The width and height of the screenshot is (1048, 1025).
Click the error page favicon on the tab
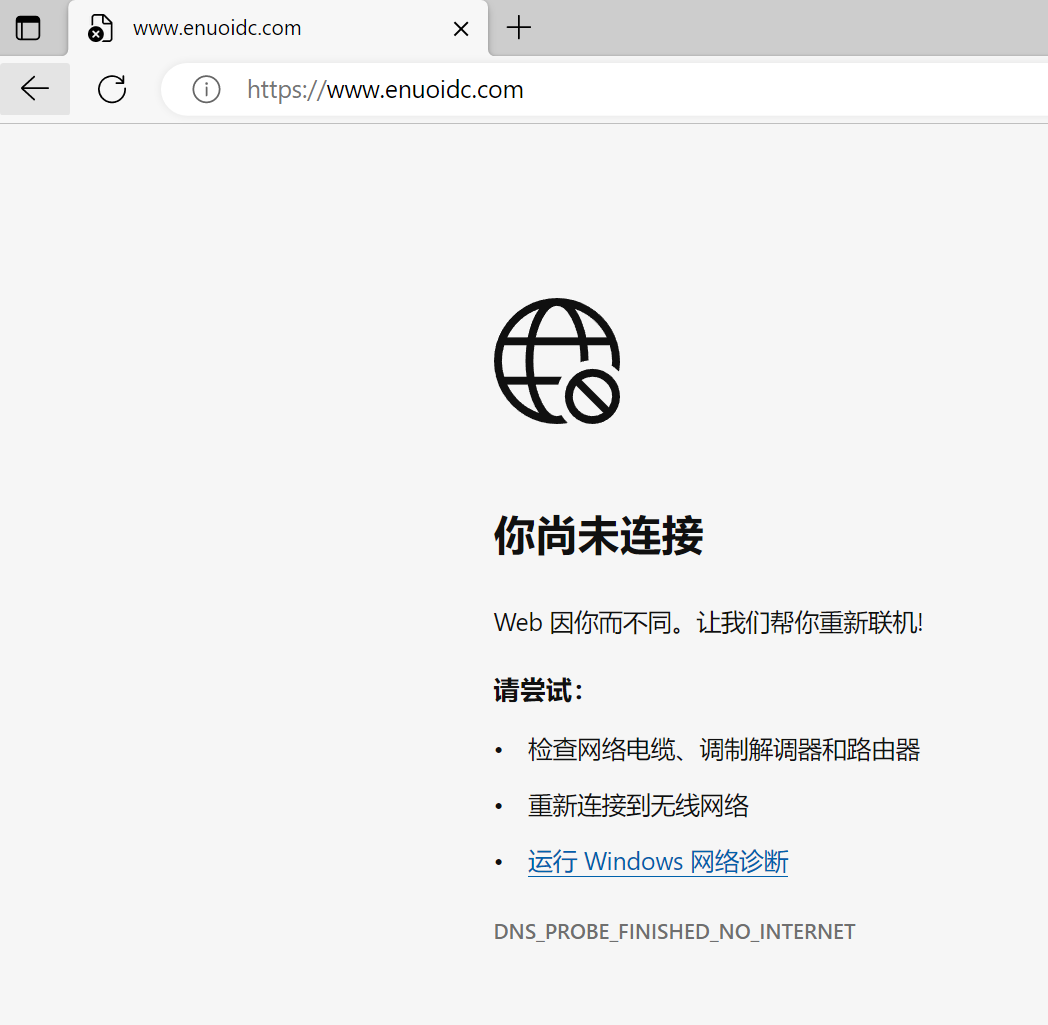point(99,28)
